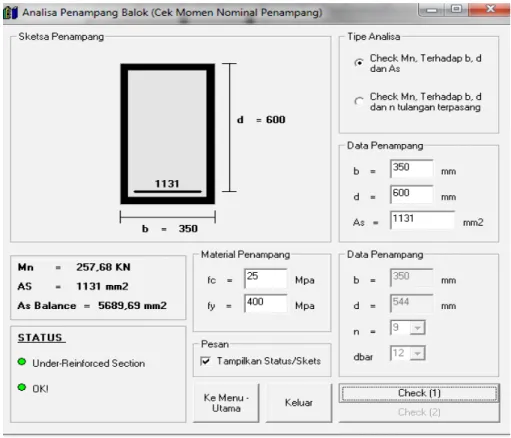Open the dbar dropdown showing 12
511x438 pixels.
(417, 354)
